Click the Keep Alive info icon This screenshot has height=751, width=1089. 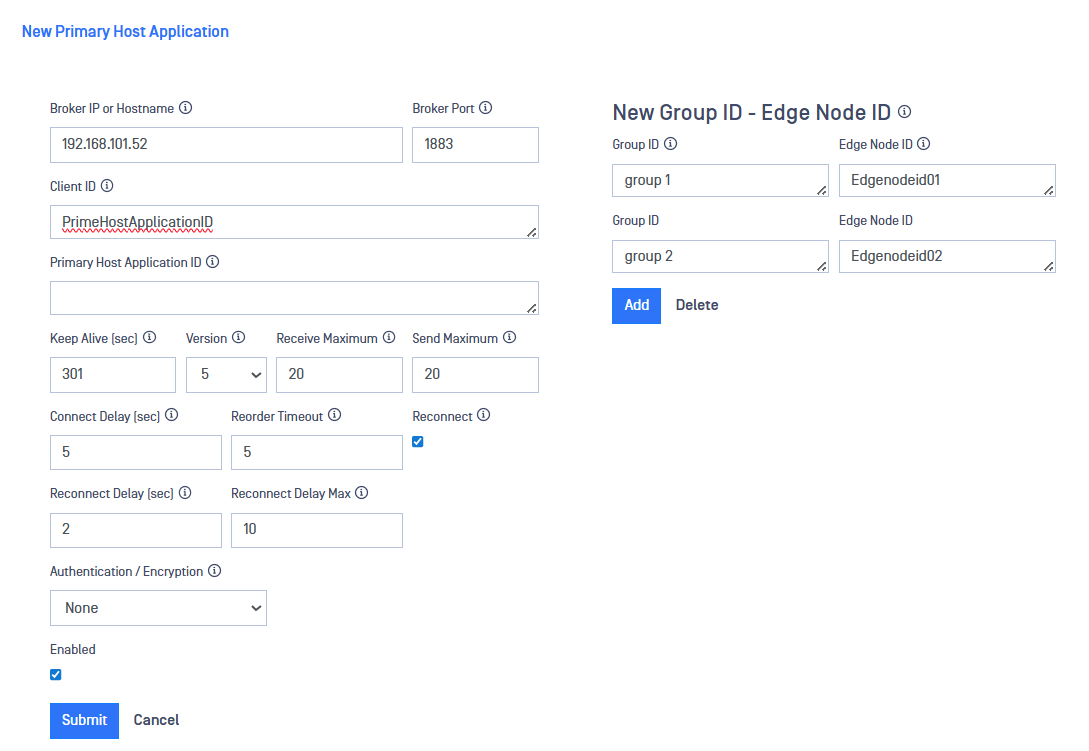point(149,338)
